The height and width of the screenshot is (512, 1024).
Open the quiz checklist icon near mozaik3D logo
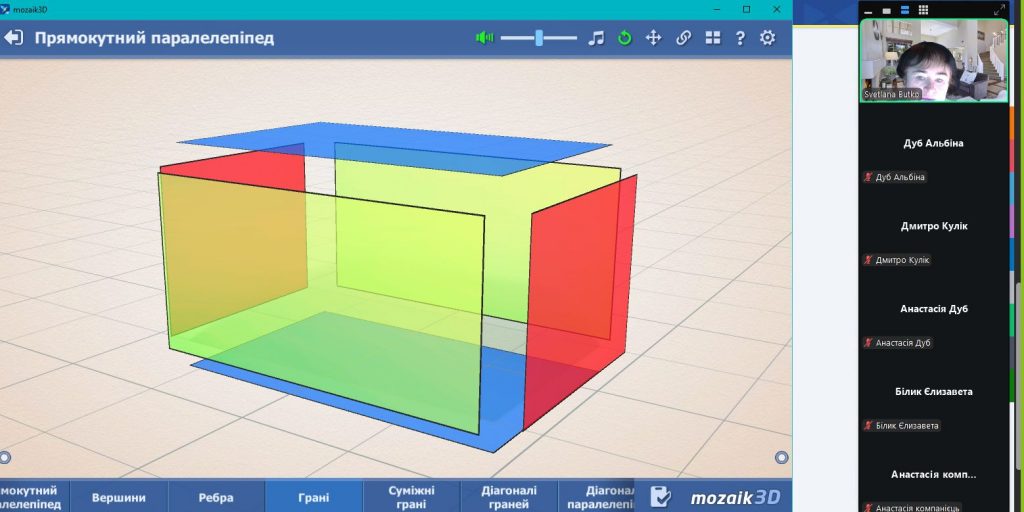(660, 496)
